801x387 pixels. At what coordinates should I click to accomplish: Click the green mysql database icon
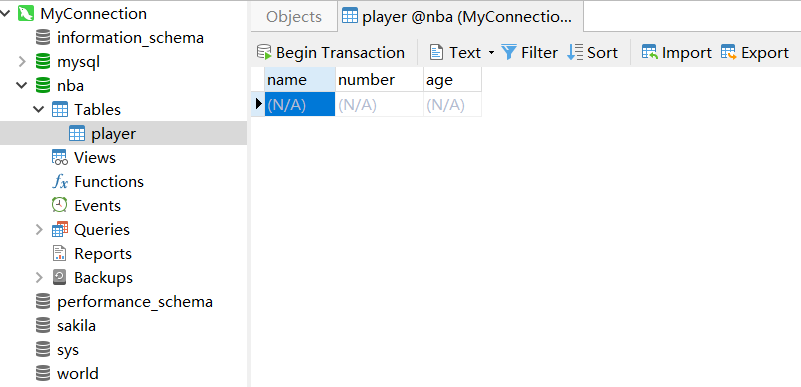pos(43,62)
